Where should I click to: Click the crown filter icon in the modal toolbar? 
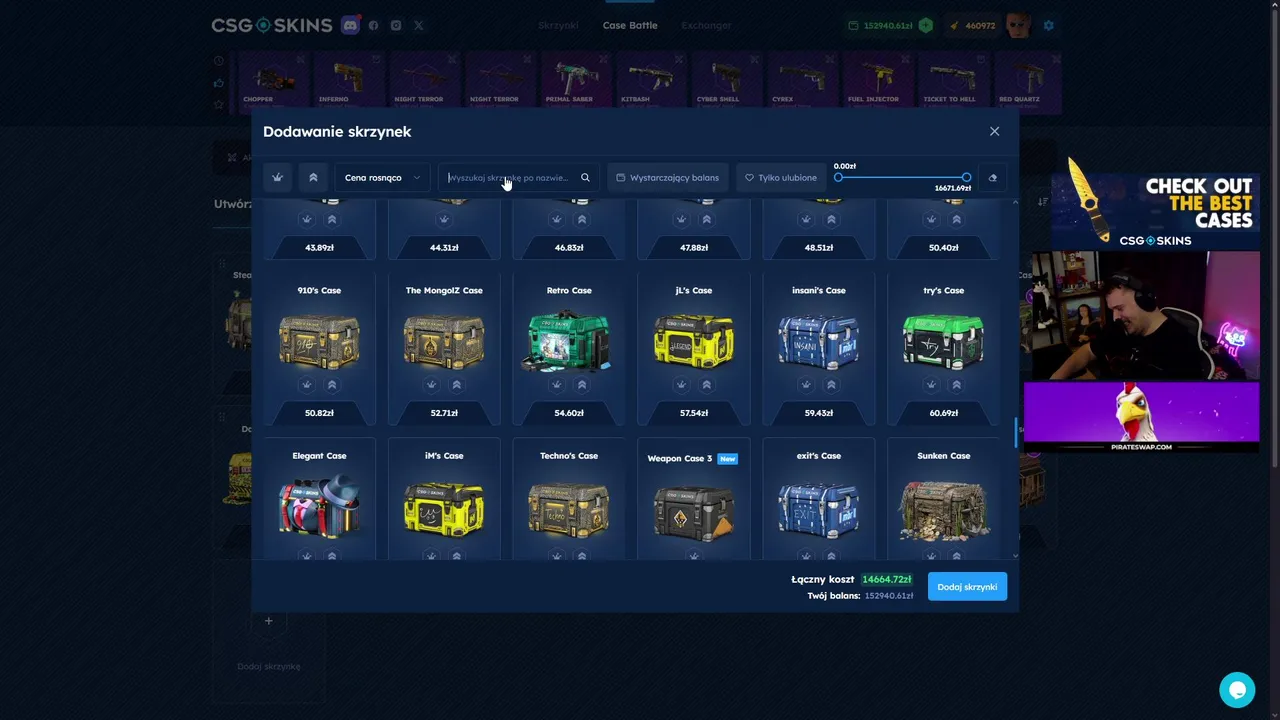pos(277,177)
